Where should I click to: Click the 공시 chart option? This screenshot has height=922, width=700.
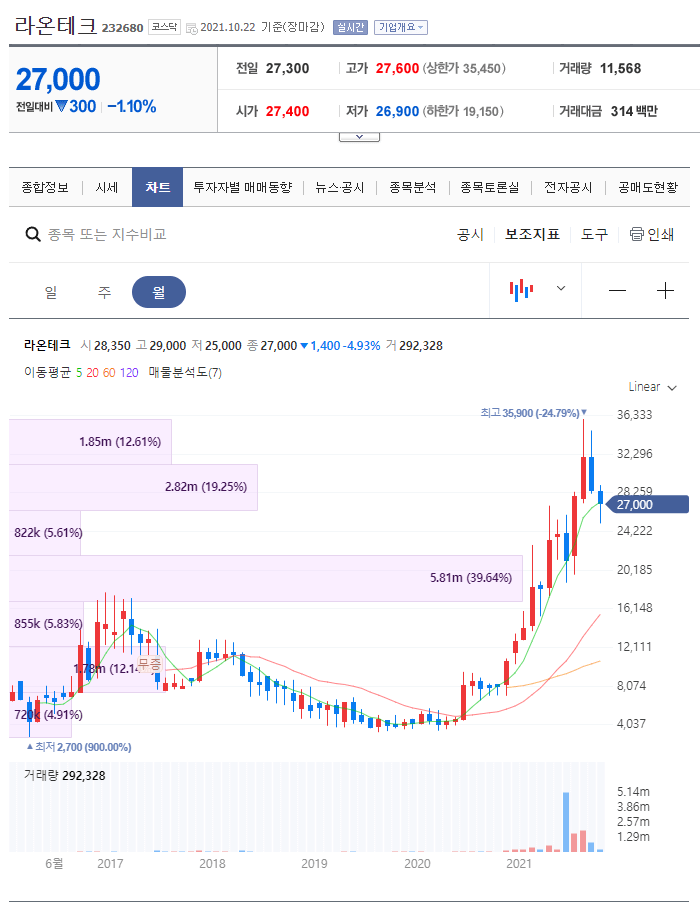click(471, 235)
